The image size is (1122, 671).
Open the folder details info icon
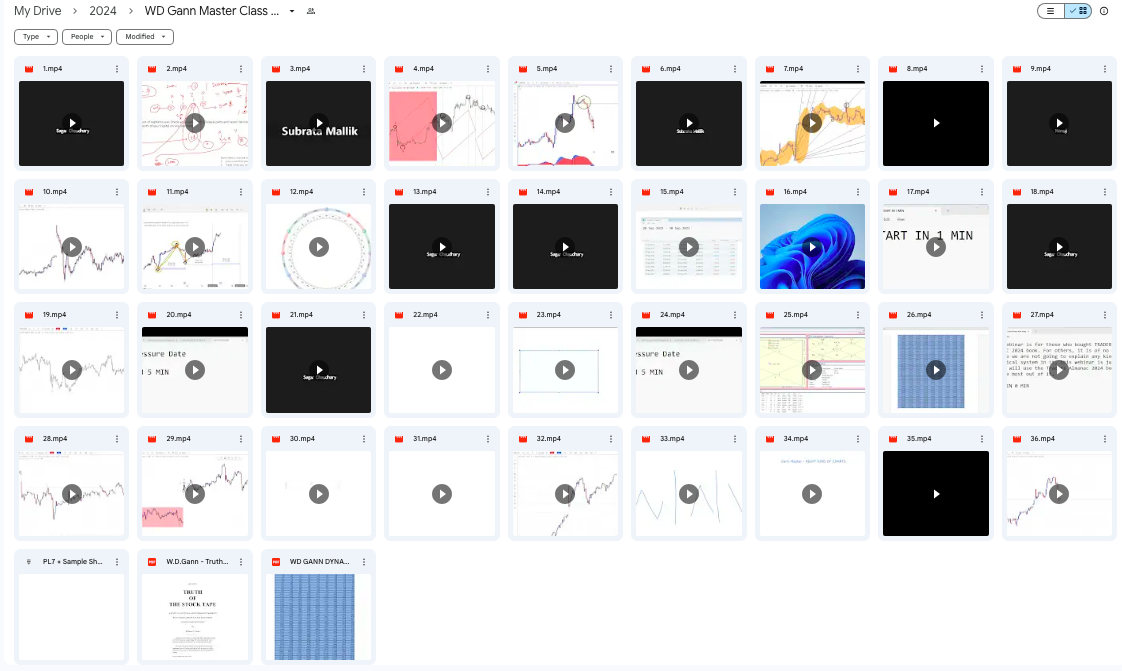point(1104,11)
